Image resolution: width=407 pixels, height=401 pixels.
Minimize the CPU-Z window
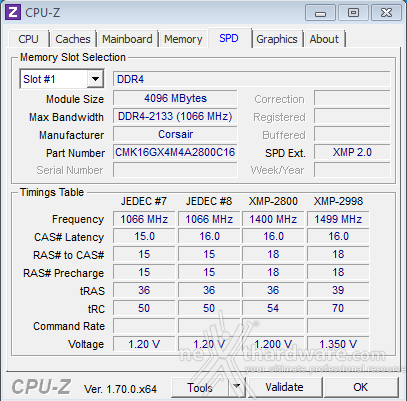click(x=320, y=13)
